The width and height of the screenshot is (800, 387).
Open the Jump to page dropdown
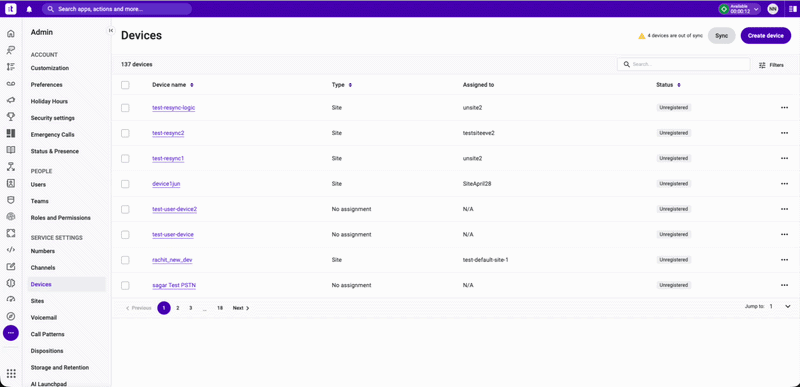(x=781, y=306)
